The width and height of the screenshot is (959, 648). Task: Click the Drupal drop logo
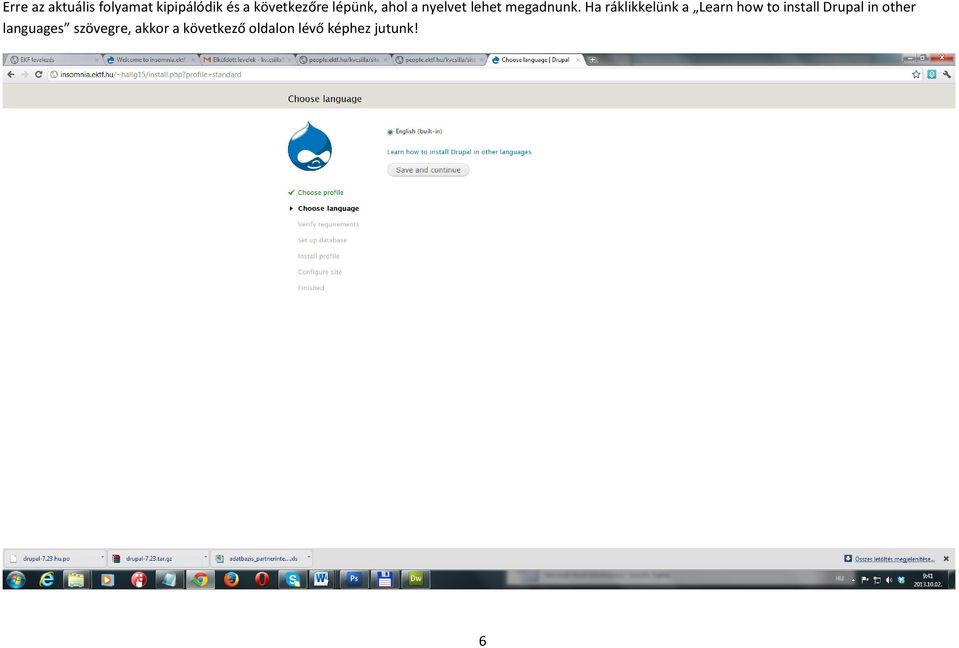[309, 146]
